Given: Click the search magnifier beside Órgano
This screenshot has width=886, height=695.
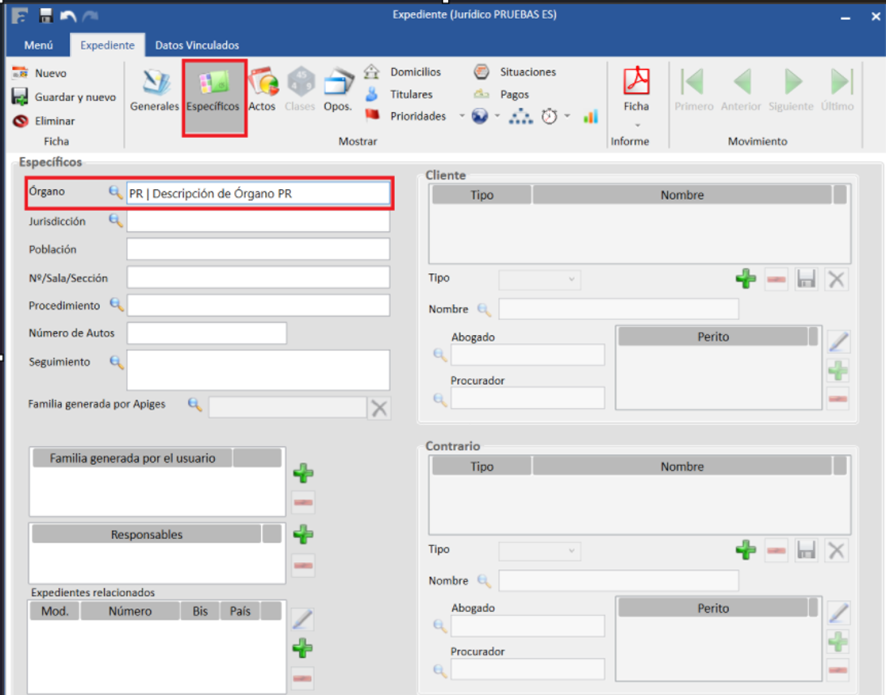Looking at the screenshot, I should pyautogui.click(x=116, y=193).
